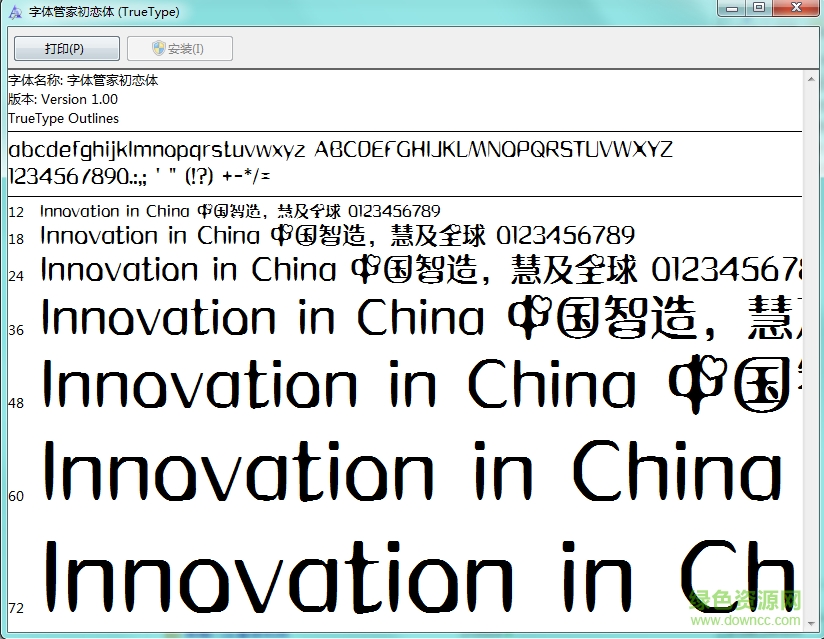Click the Version 1.00 line

click(x=62, y=99)
